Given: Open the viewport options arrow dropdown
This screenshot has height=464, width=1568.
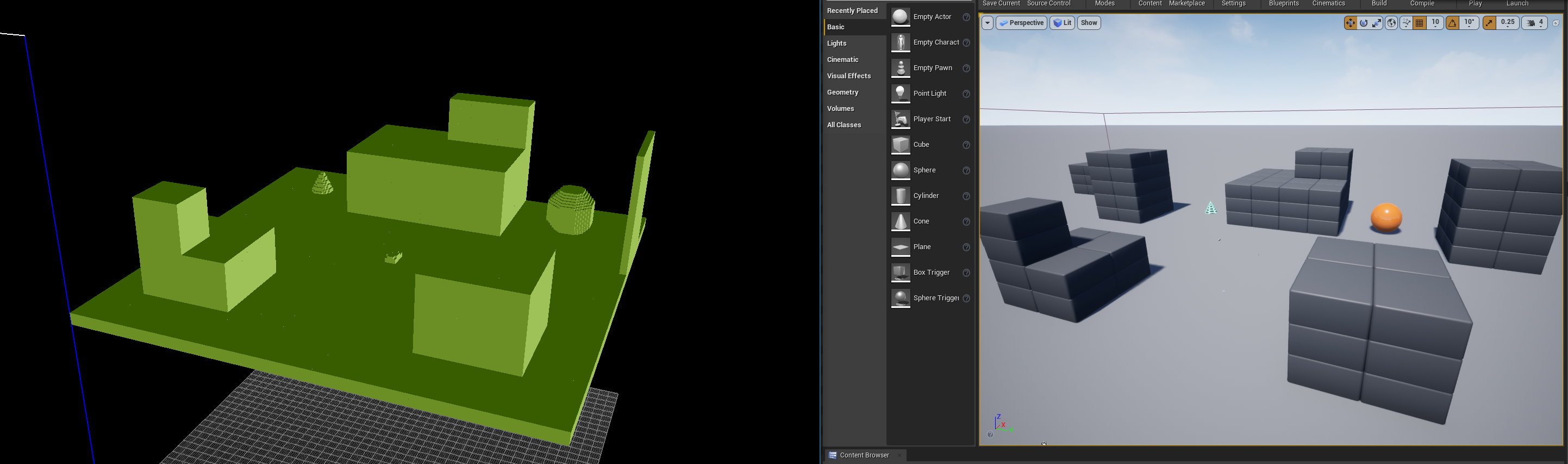Looking at the screenshot, I should tap(988, 23).
